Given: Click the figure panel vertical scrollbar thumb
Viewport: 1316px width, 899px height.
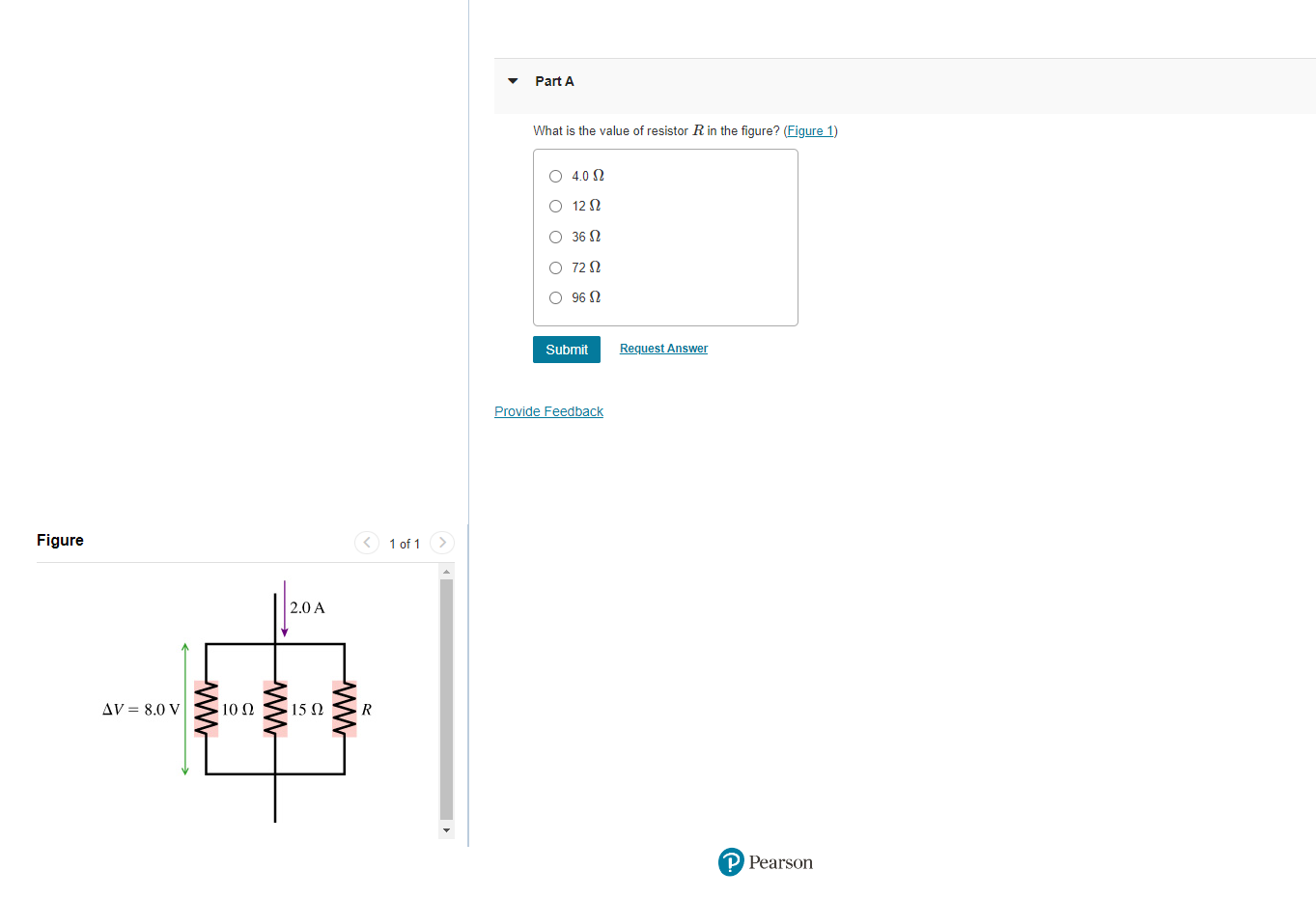Looking at the screenshot, I should tap(446, 699).
